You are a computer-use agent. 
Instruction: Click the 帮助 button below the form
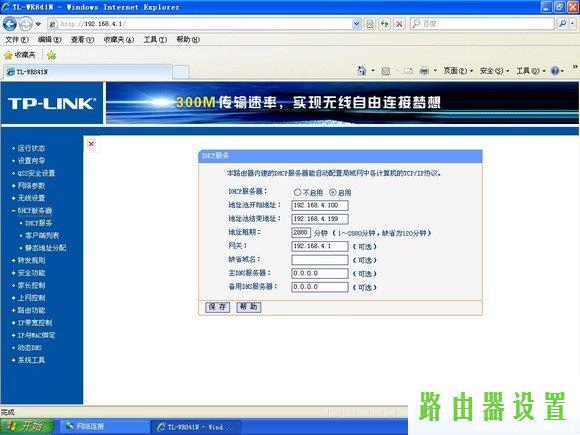pyautogui.click(x=249, y=307)
